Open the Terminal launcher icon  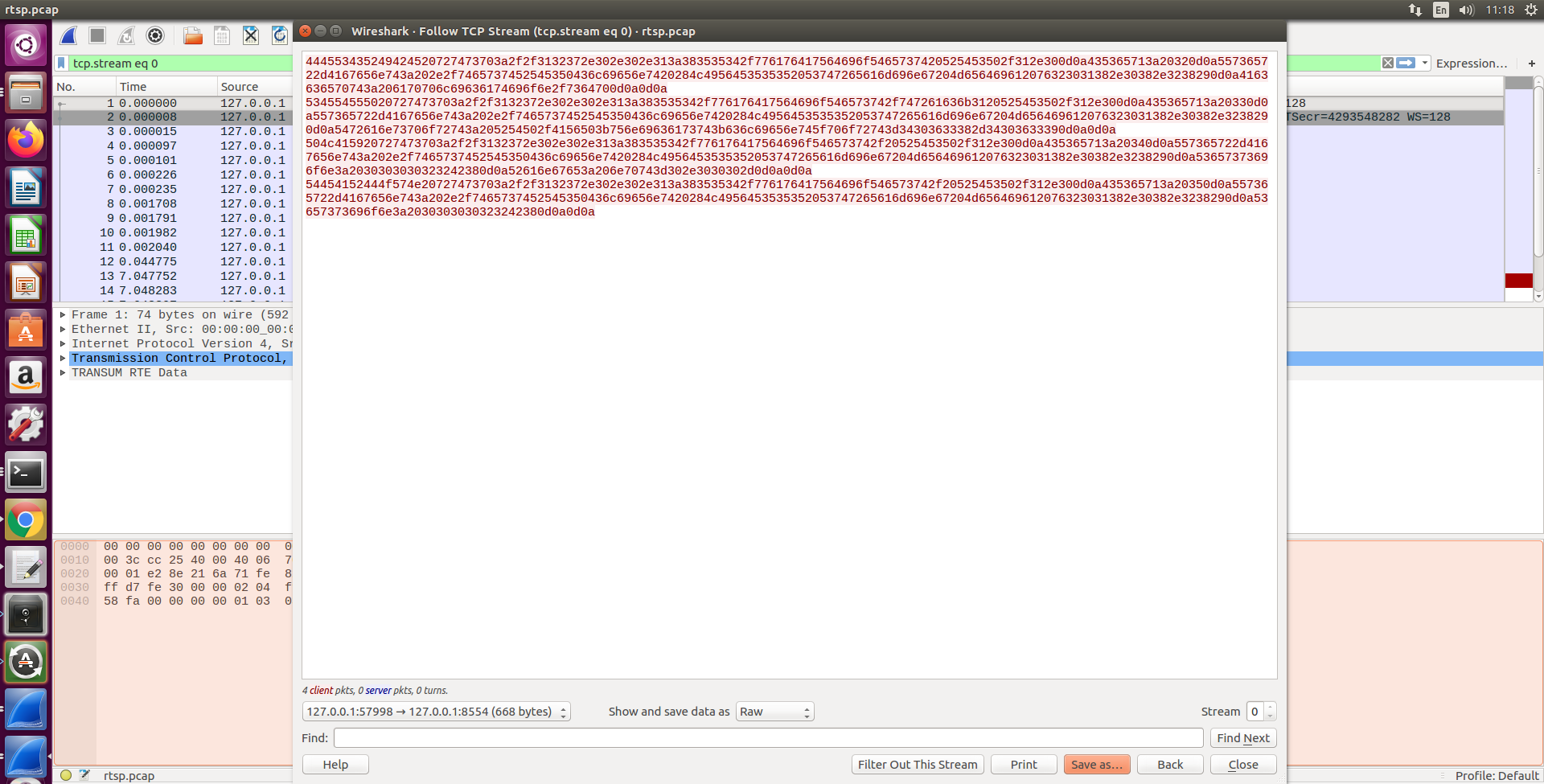tap(26, 473)
